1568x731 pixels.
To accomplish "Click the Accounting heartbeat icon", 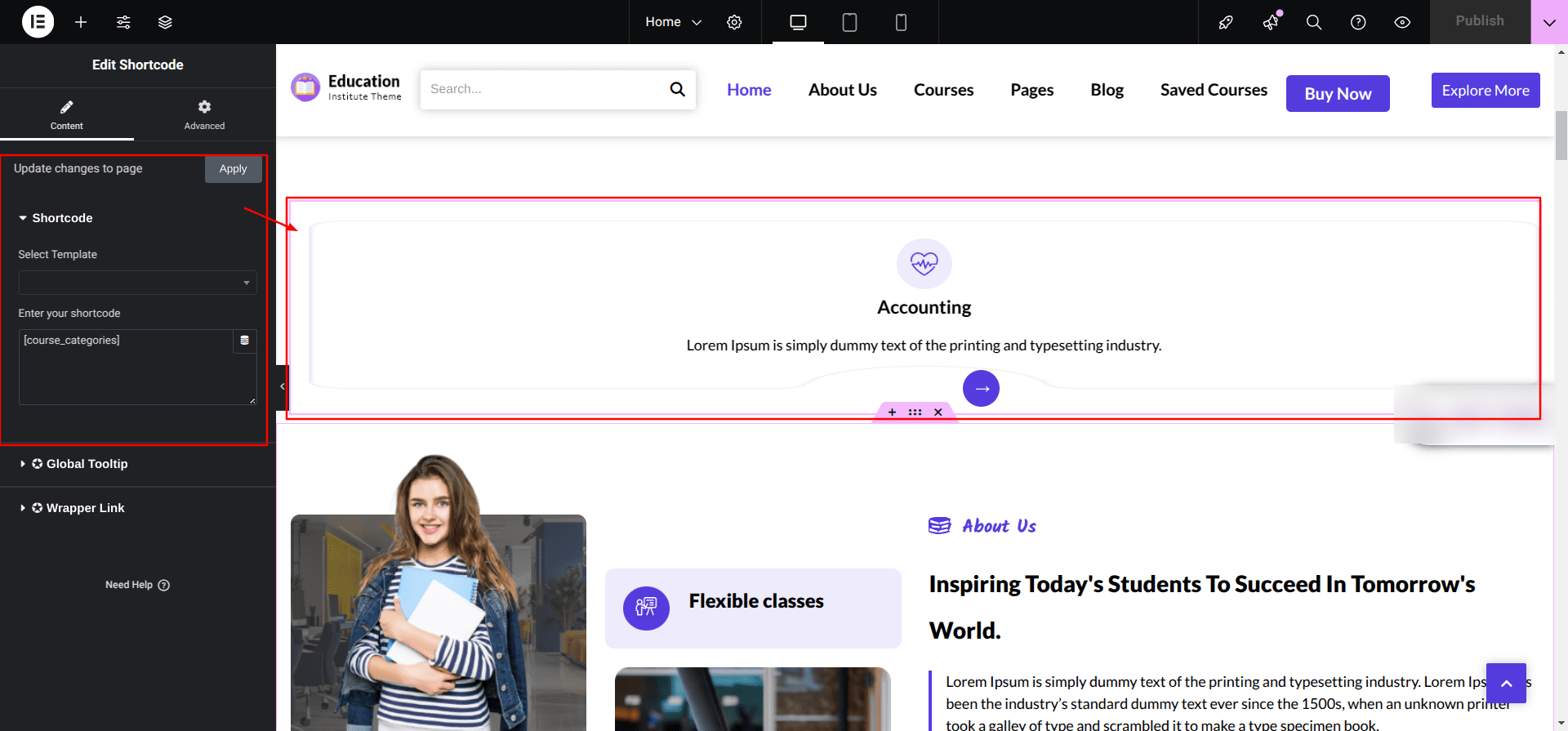I will coord(924,263).
